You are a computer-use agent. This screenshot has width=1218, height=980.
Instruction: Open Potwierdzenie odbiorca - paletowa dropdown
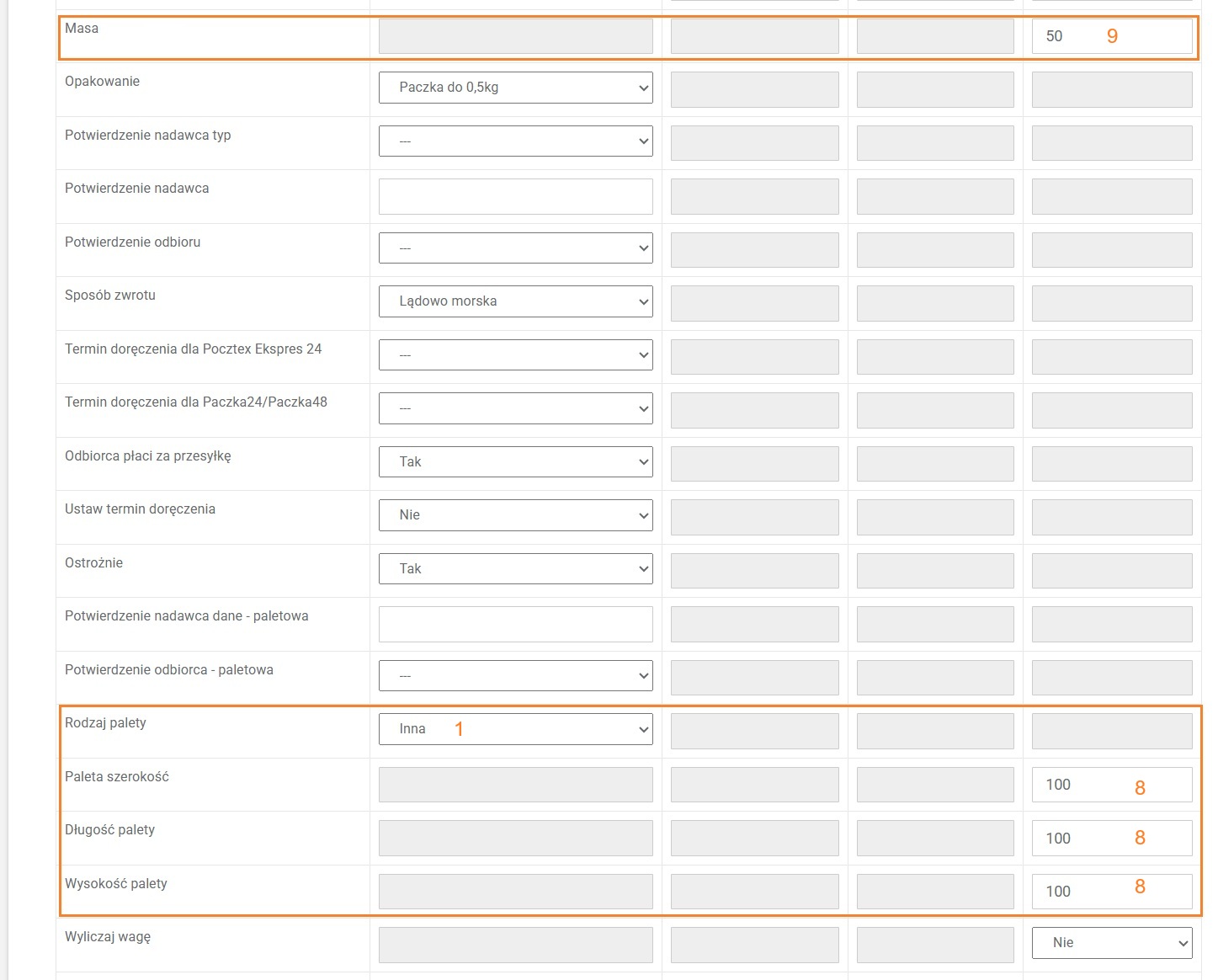(515, 676)
